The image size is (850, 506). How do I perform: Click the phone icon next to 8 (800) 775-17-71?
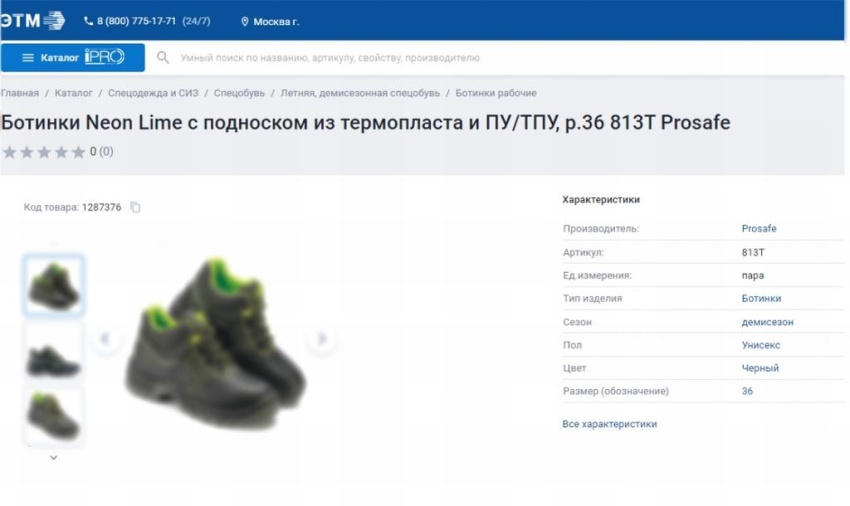[88, 21]
